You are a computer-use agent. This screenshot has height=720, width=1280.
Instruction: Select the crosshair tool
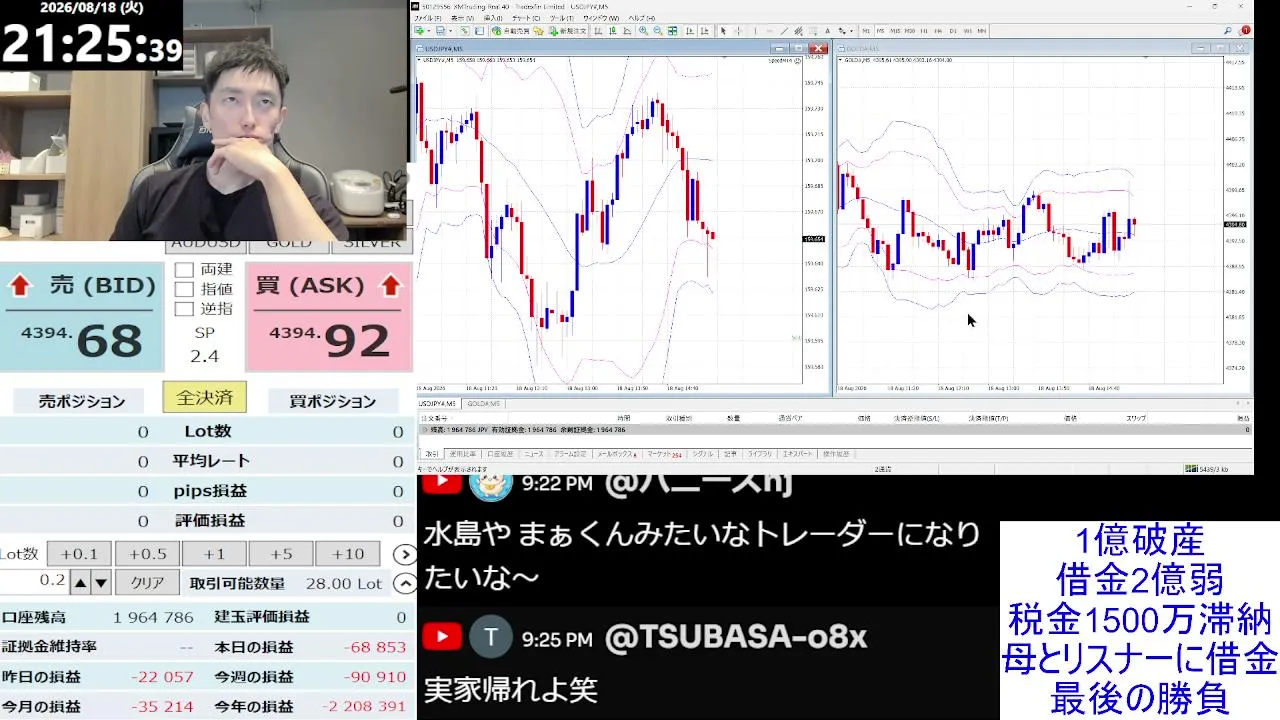click(x=738, y=31)
